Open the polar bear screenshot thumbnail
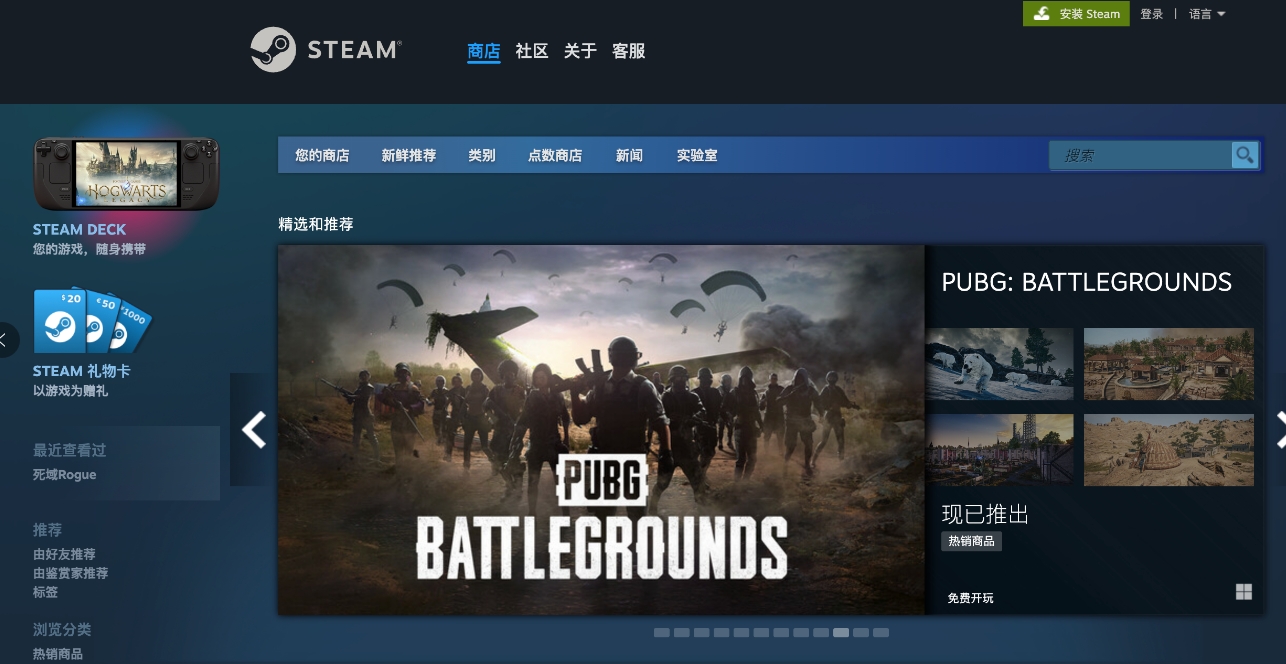 click(999, 364)
